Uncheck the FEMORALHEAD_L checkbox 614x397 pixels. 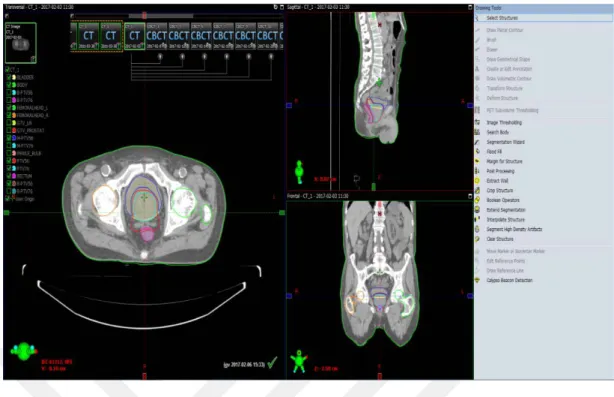[x=9, y=108]
